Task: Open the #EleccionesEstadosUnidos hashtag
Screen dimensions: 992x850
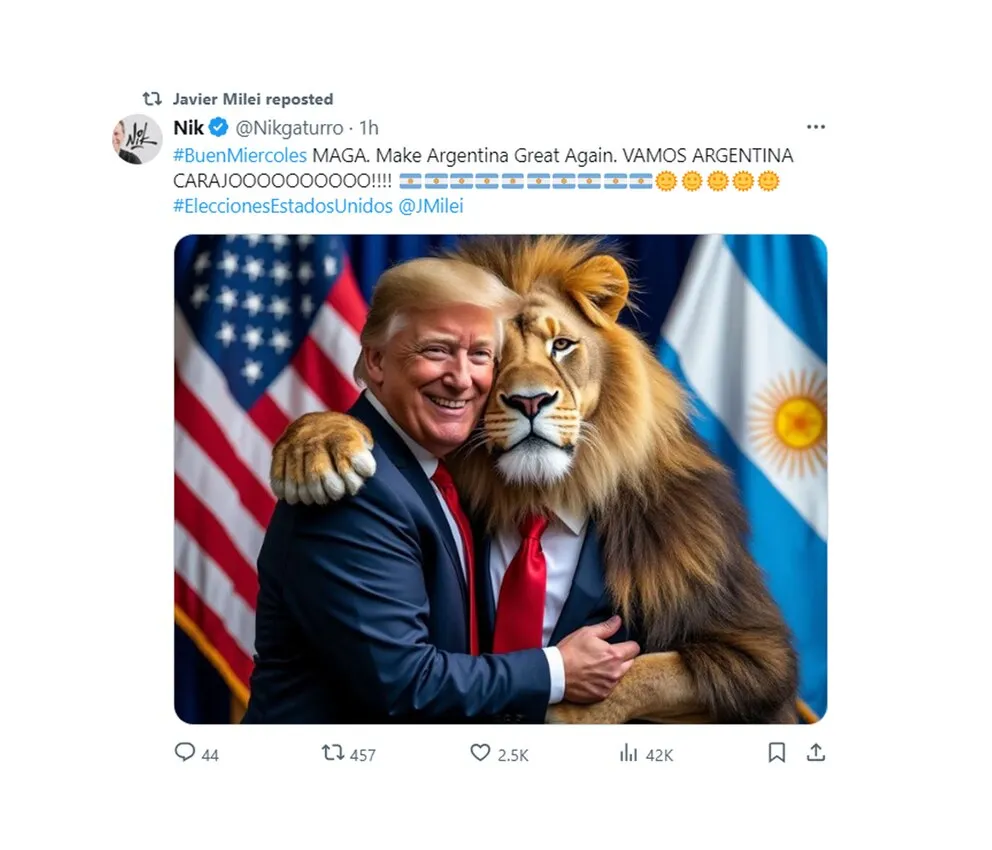Action: (283, 207)
